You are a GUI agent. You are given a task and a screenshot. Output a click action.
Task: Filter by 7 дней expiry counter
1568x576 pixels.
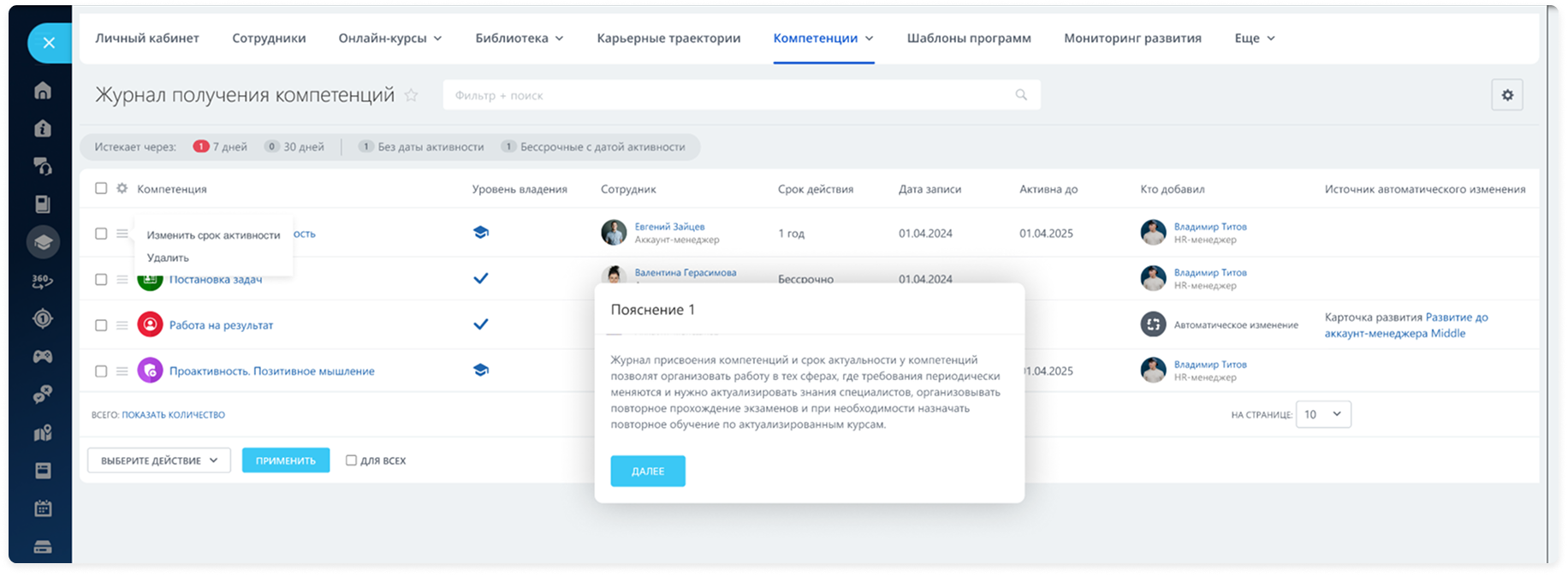point(220,146)
